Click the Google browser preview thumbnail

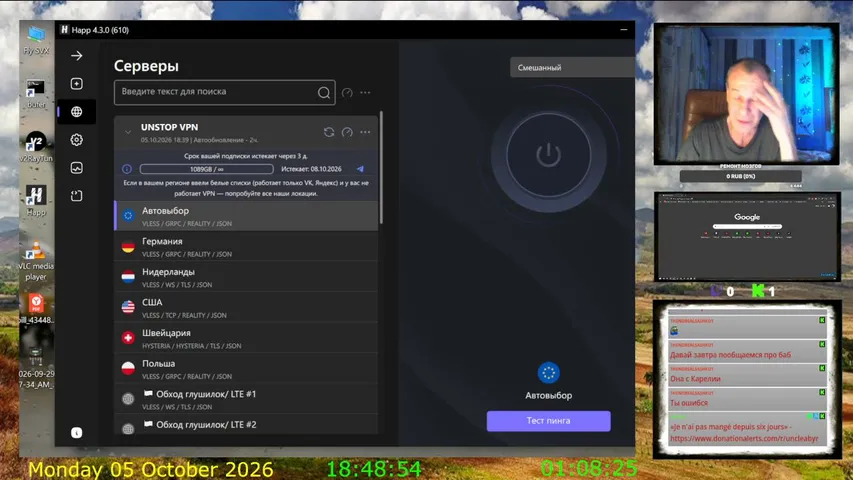coord(747,236)
